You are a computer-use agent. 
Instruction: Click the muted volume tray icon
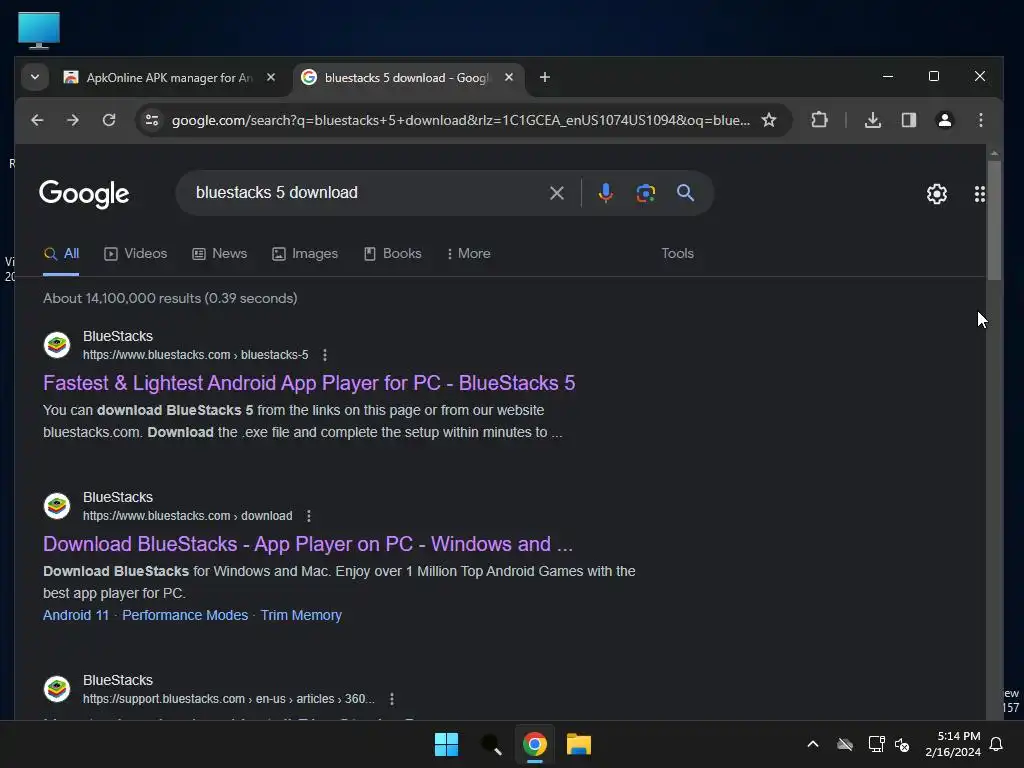902,744
